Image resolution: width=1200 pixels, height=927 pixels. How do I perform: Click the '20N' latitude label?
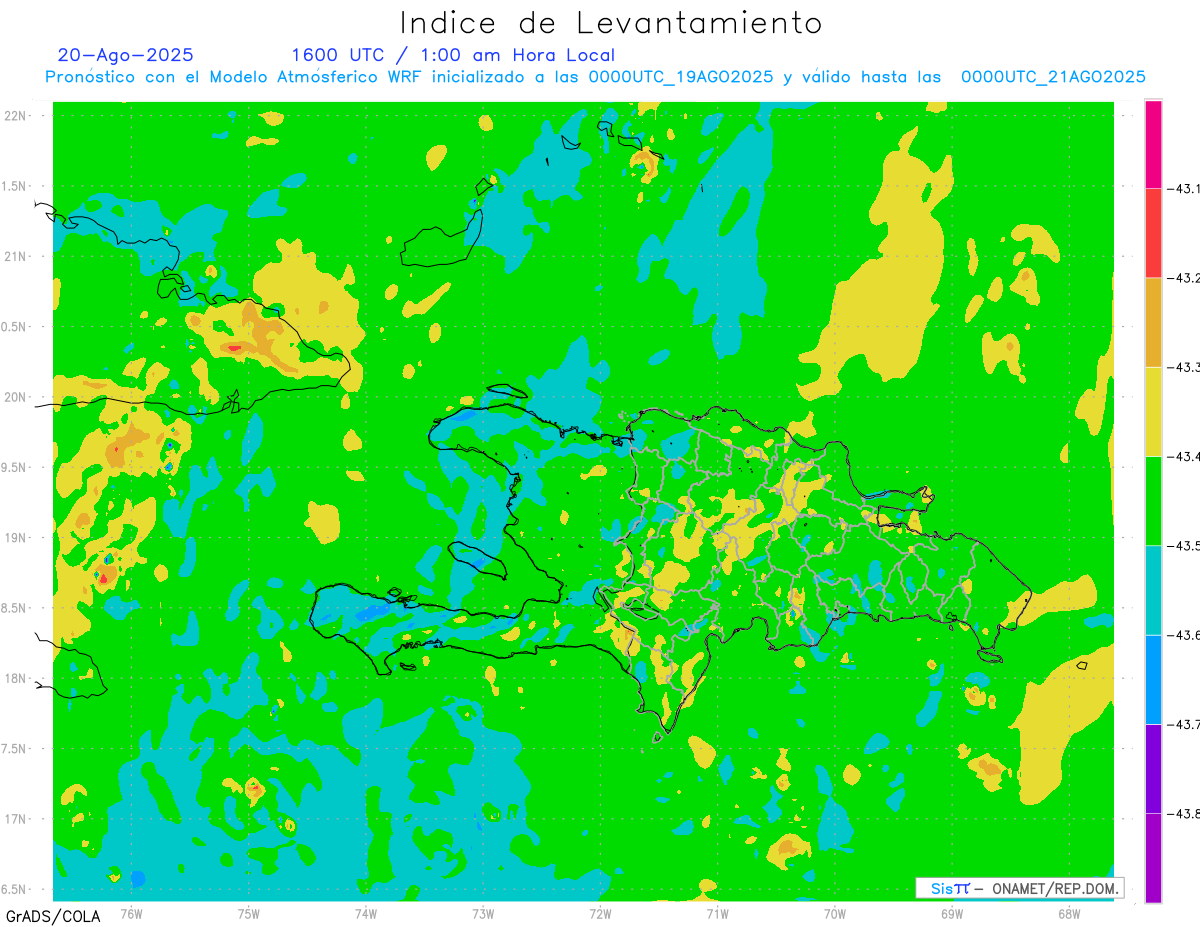click(x=15, y=397)
